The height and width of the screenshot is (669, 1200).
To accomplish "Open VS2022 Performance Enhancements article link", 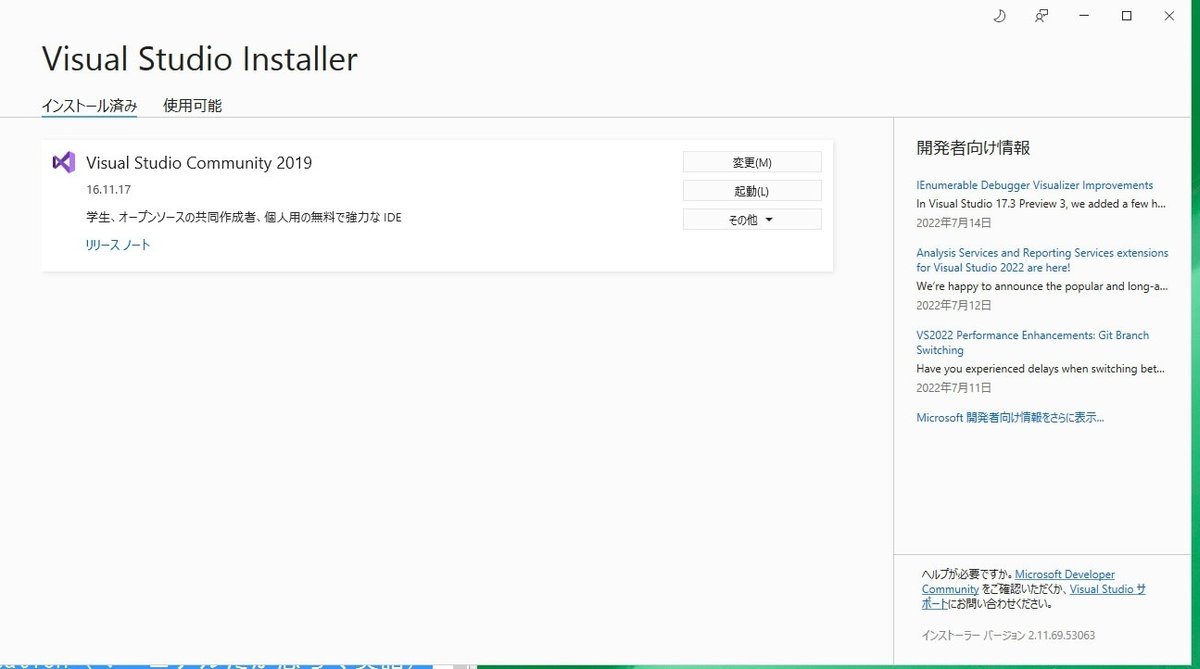I will pyautogui.click(x=1033, y=343).
